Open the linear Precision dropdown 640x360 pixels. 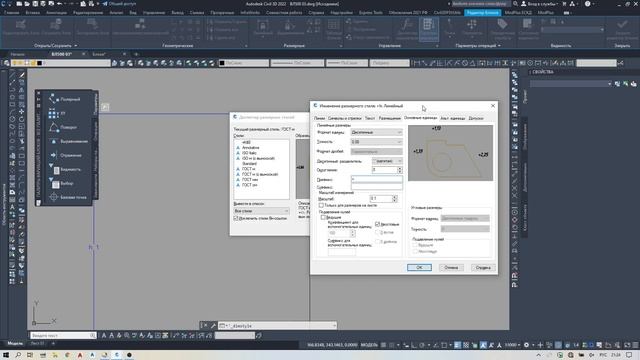(x=376, y=142)
